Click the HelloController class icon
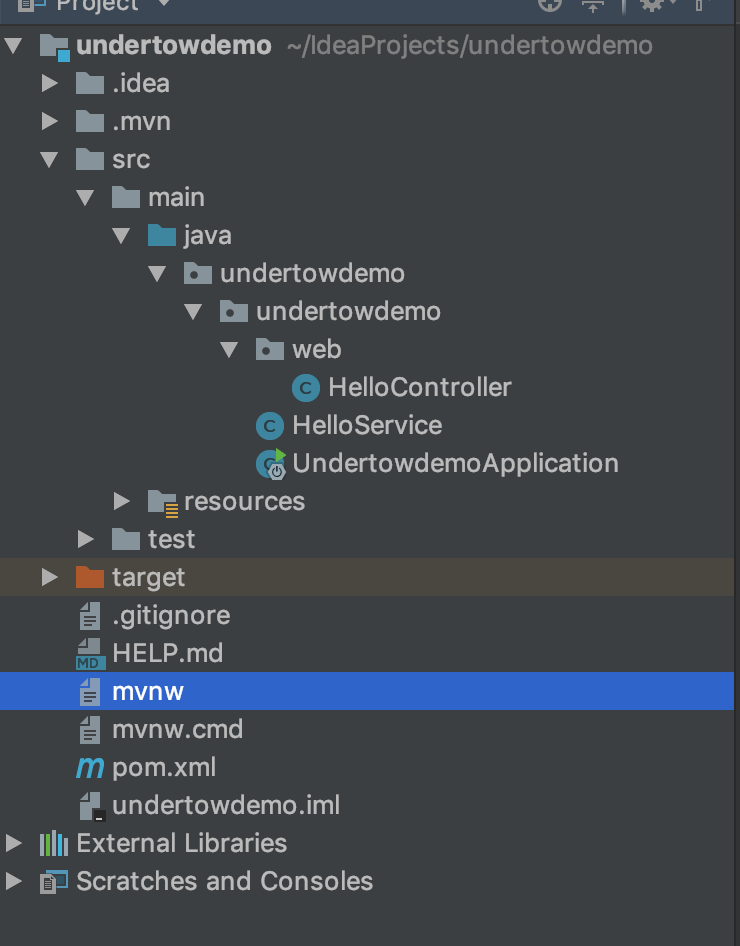The image size is (740, 946). click(x=306, y=388)
